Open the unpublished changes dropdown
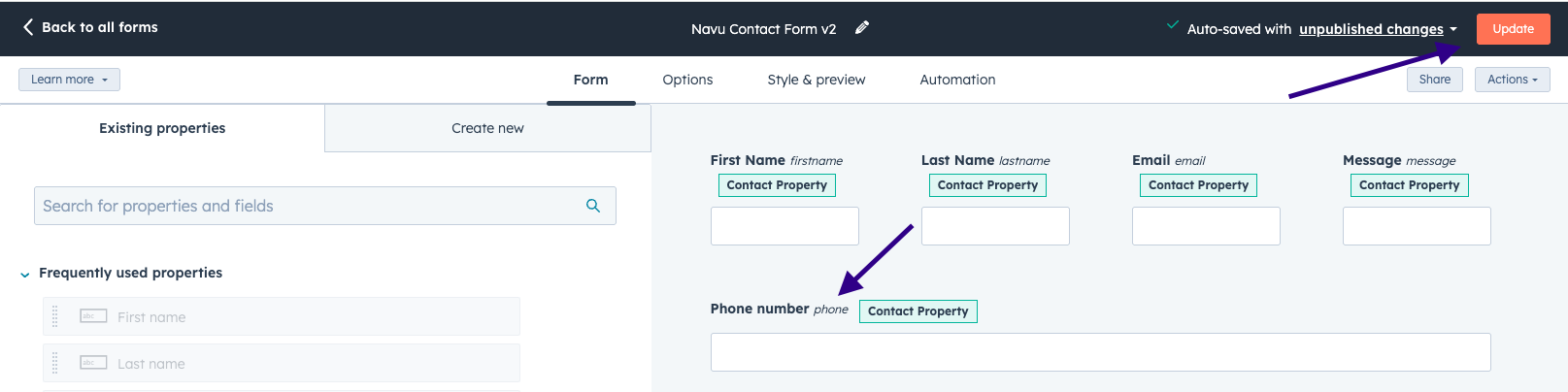This screenshot has height=392, width=1568. (x=1378, y=29)
